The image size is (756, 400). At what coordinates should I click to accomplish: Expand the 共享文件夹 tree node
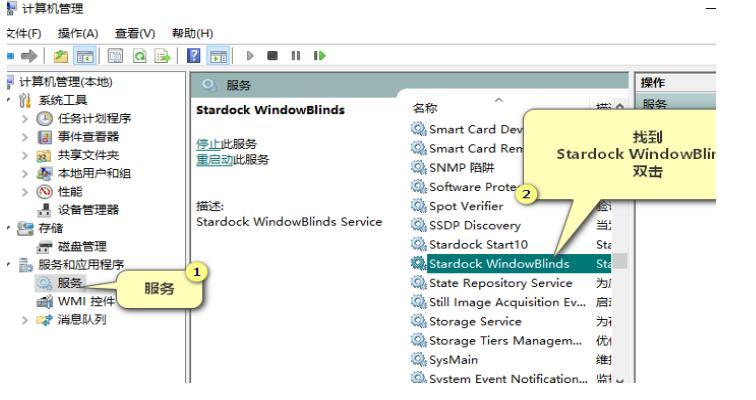tap(25, 155)
